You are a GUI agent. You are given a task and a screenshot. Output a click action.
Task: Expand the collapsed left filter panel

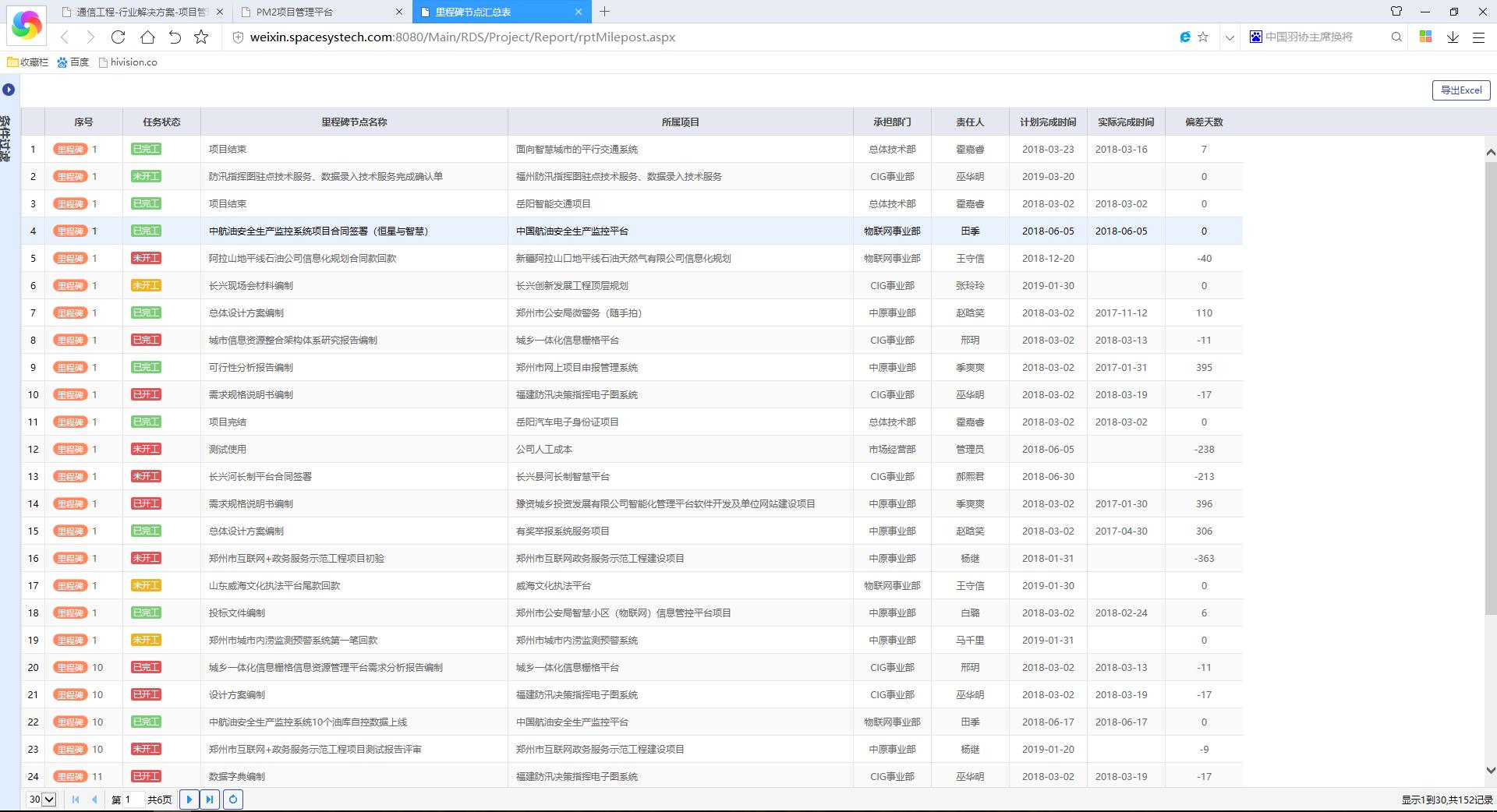[9, 90]
